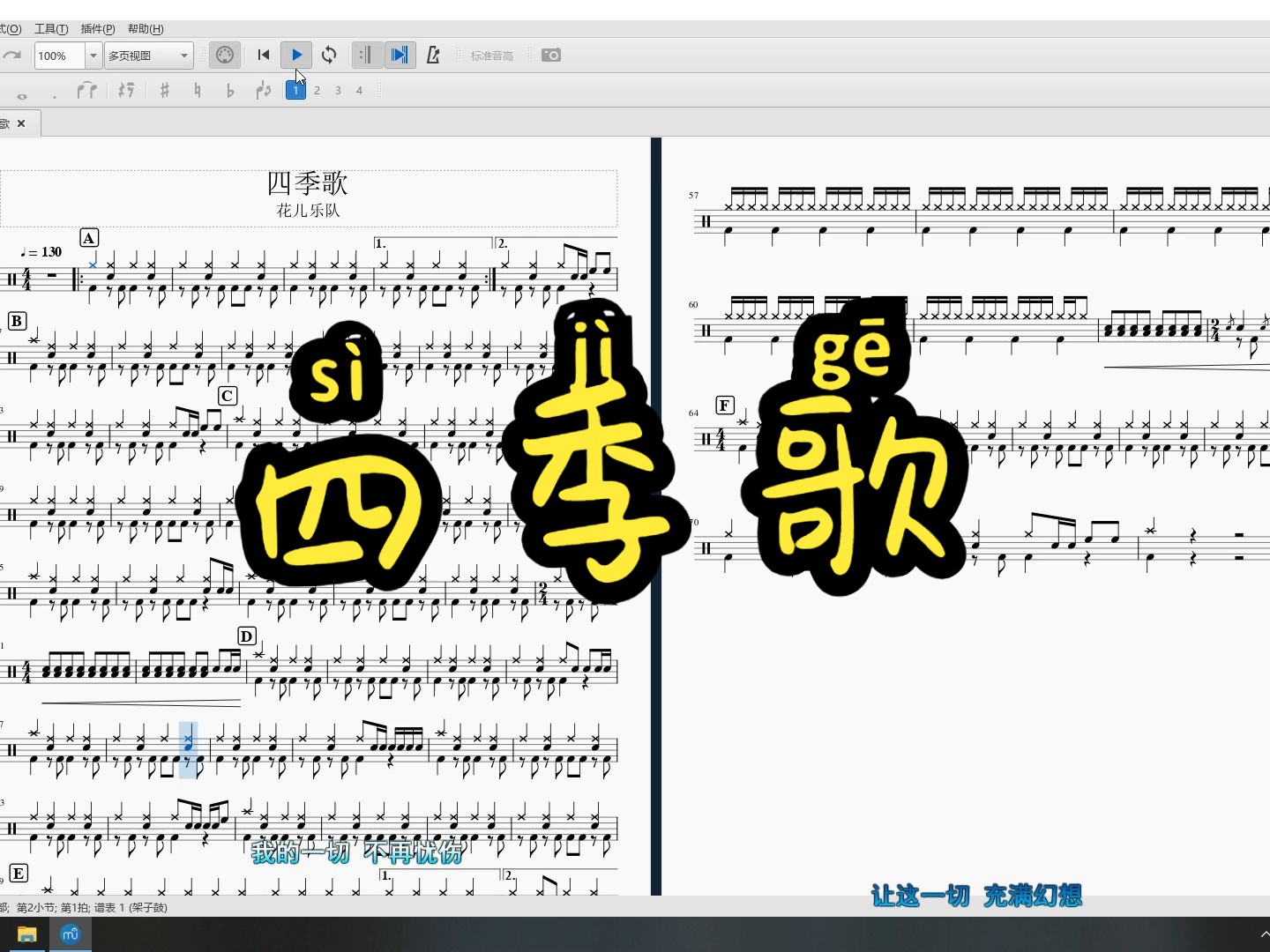Toggle pan score during playback

[400, 56]
